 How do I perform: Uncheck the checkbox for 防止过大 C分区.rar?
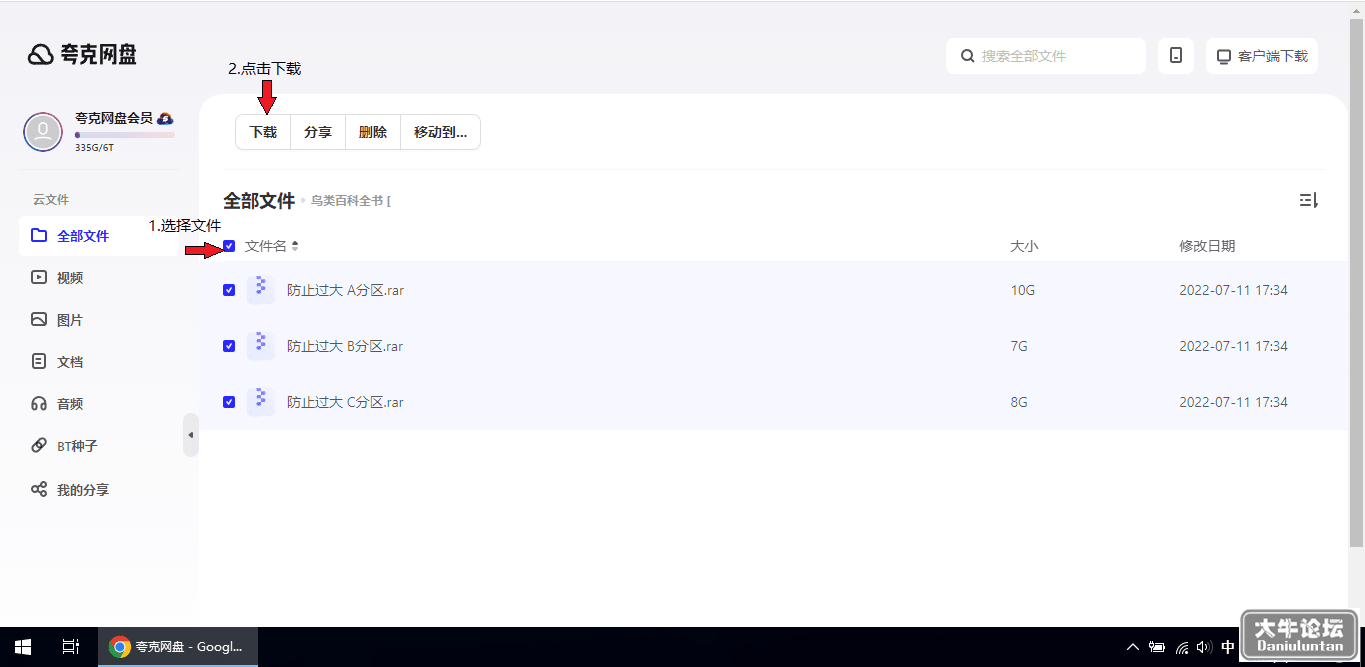click(229, 402)
